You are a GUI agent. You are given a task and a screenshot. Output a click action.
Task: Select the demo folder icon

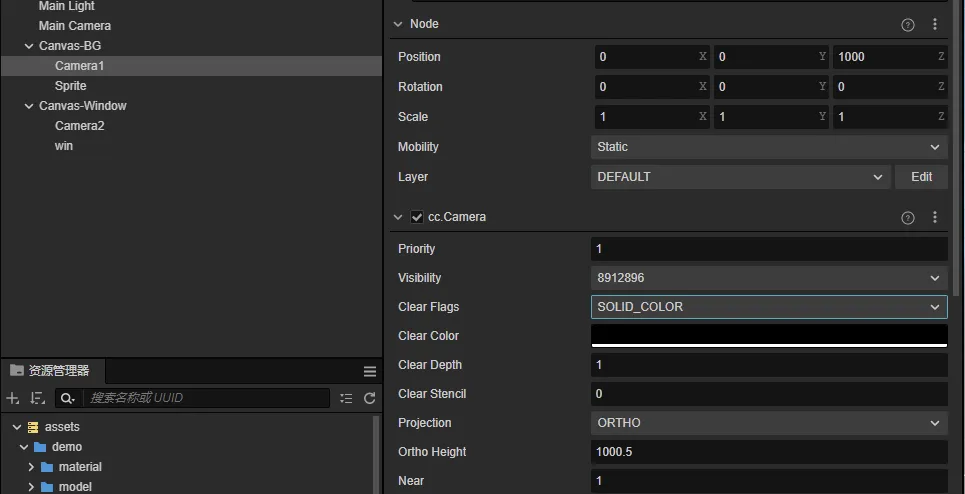point(40,447)
